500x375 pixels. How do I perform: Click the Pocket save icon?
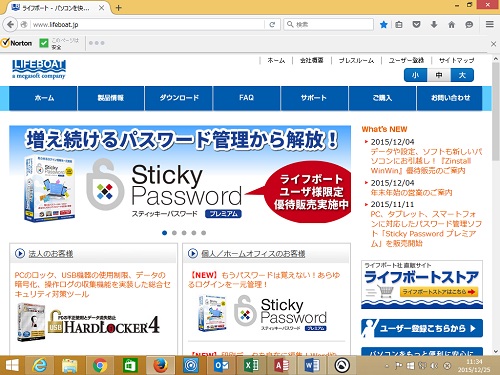click(x=416, y=24)
